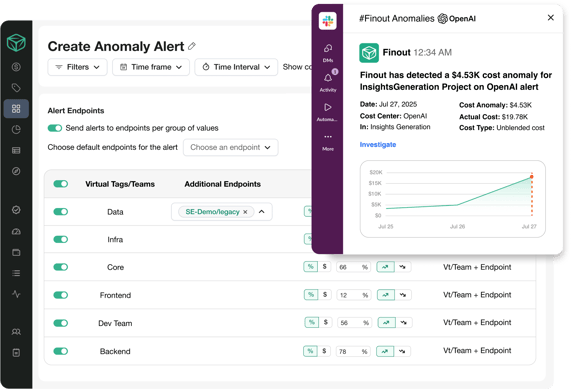Click the Backend threshold field showing 78

(353, 351)
